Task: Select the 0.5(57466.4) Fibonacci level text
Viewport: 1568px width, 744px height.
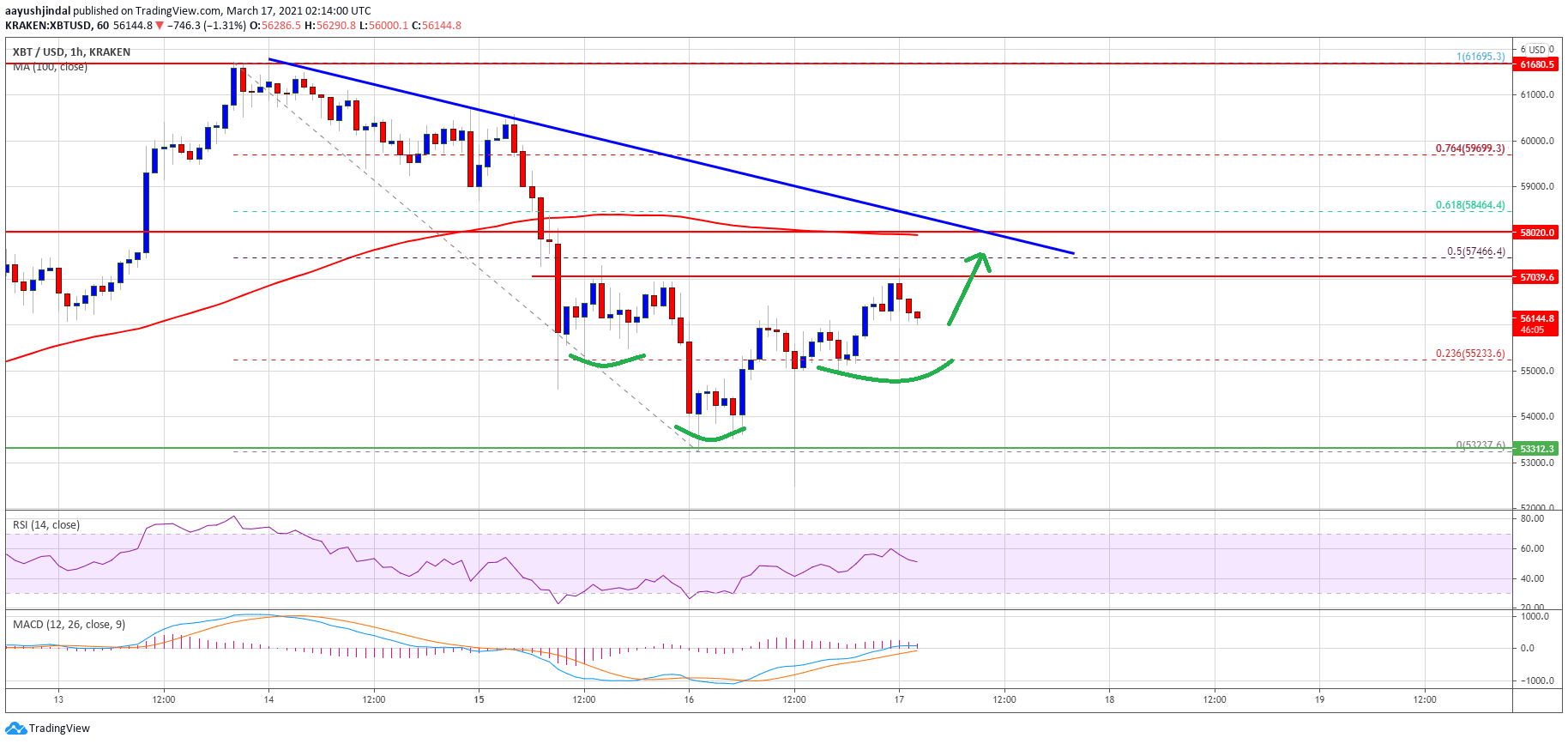Action: click(1476, 252)
